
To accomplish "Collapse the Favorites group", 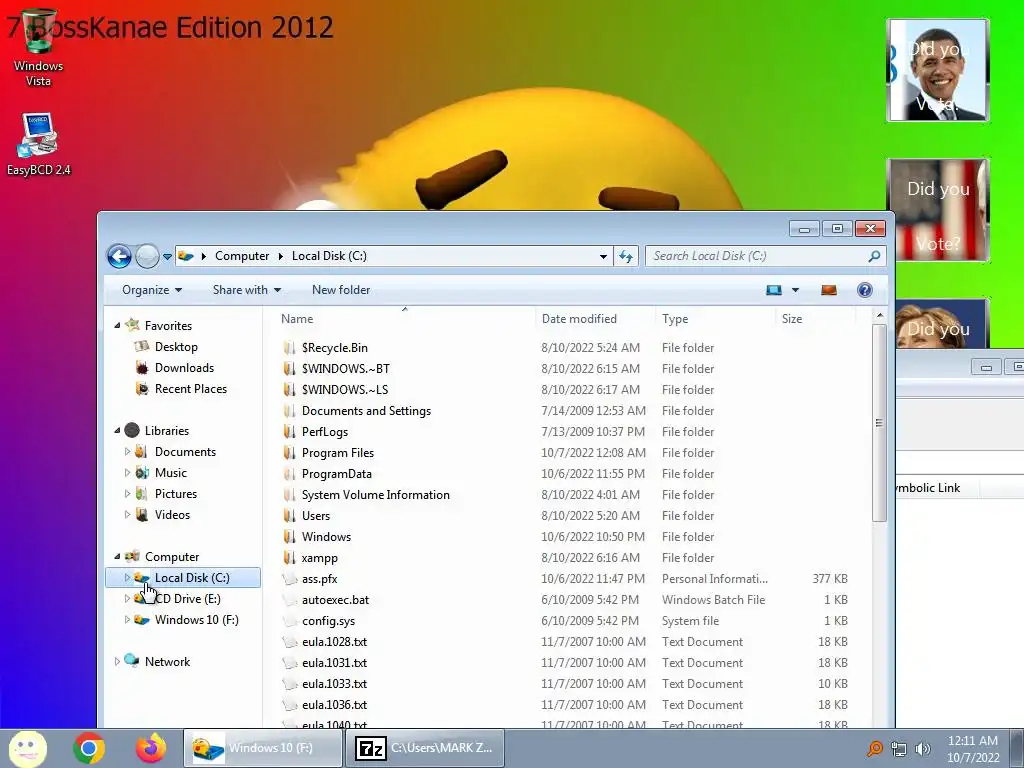I will (x=118, y=325).
